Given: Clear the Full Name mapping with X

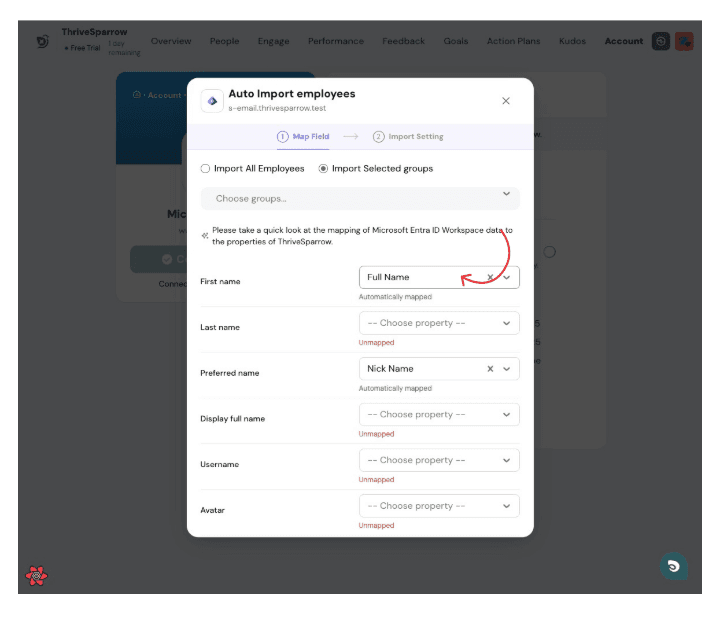Looking at the screenshot, I should [490, 277].
